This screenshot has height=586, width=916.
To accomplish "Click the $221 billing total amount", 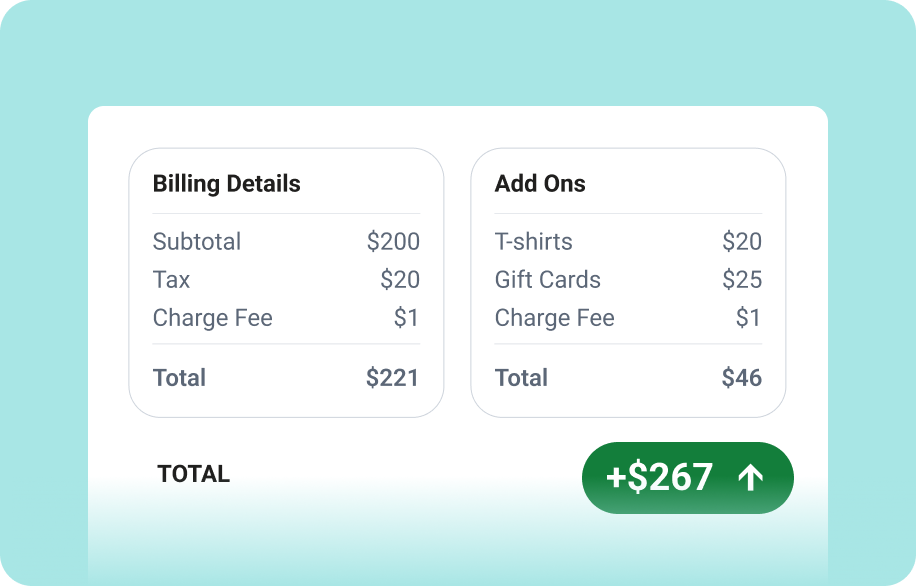I will pyautogui.click(x=392, y=377).
